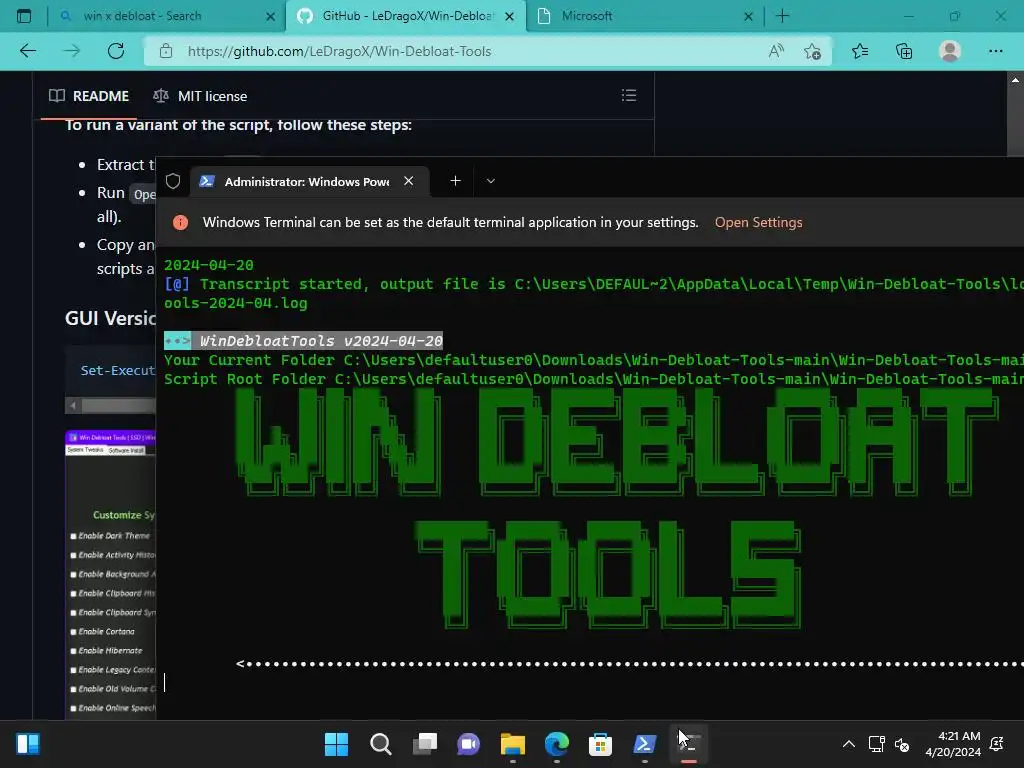Click the terminal info warning icon
This screenshot has height=768, width=1024.
(180, 223)
